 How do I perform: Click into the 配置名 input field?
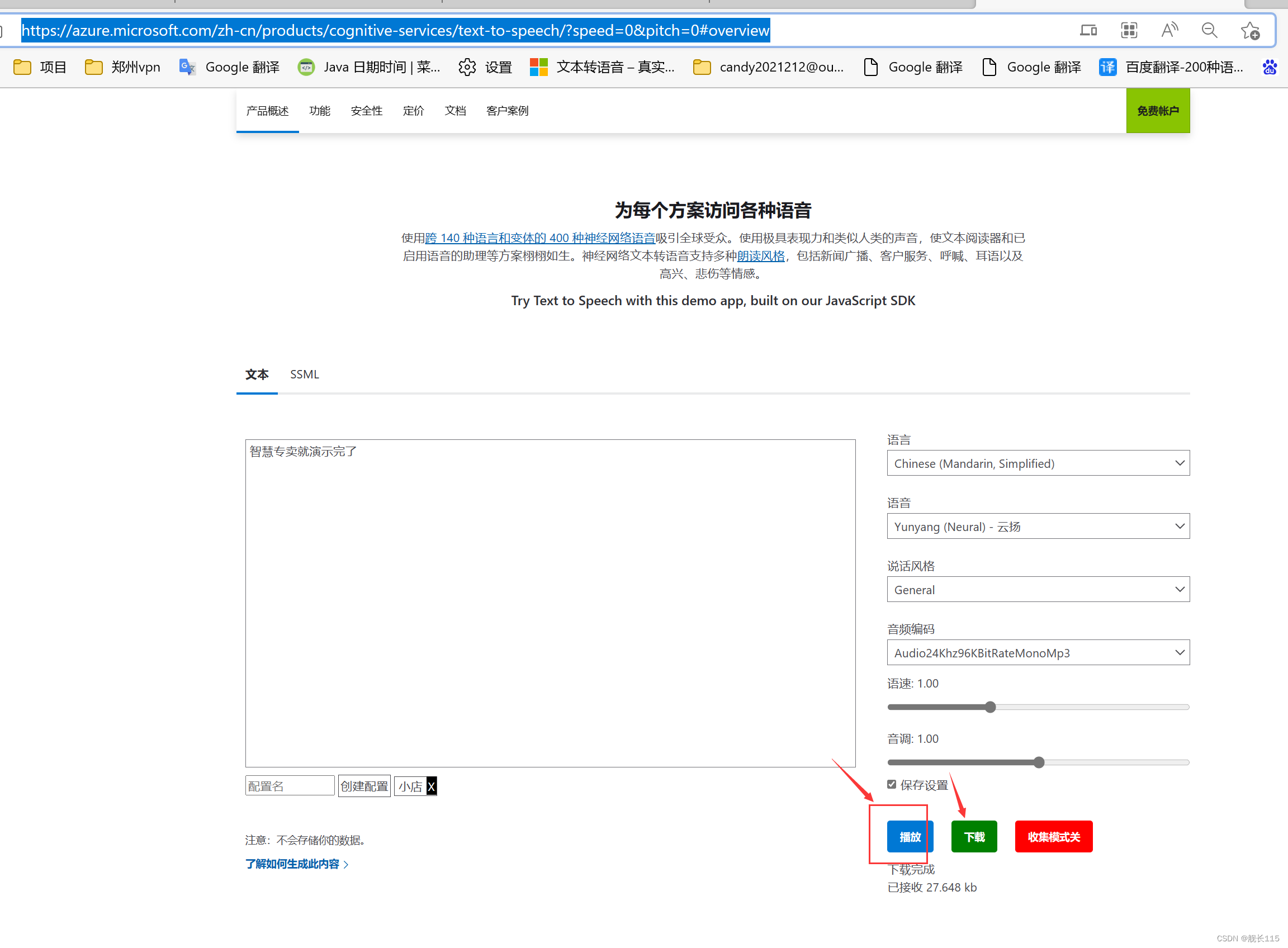[x=289, y=786]
